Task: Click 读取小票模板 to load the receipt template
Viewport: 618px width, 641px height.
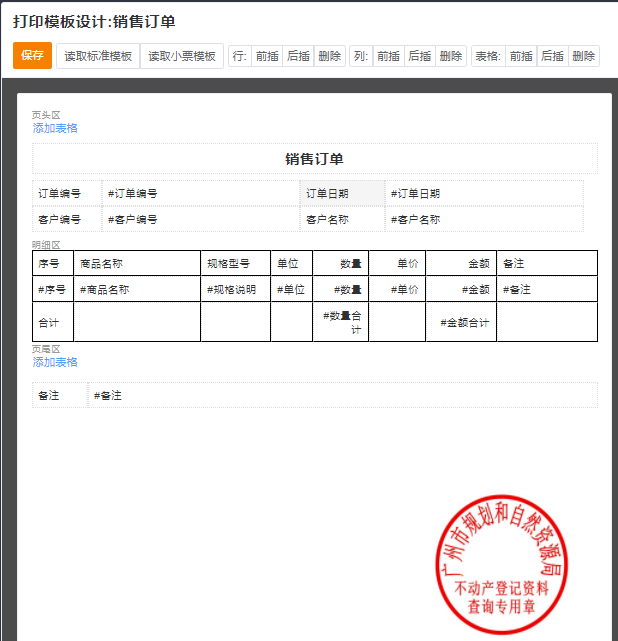Action: coord(182,56)
